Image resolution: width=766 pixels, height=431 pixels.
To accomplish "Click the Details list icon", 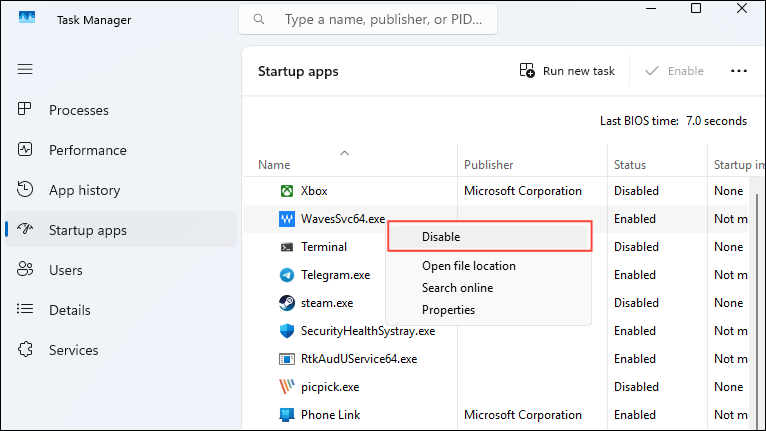I will [24, 309].
